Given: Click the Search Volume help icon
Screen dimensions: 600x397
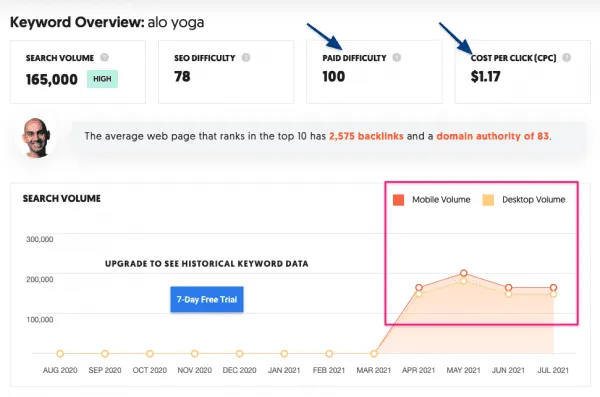Looking at the screenshot, I should tap(104, 57).
